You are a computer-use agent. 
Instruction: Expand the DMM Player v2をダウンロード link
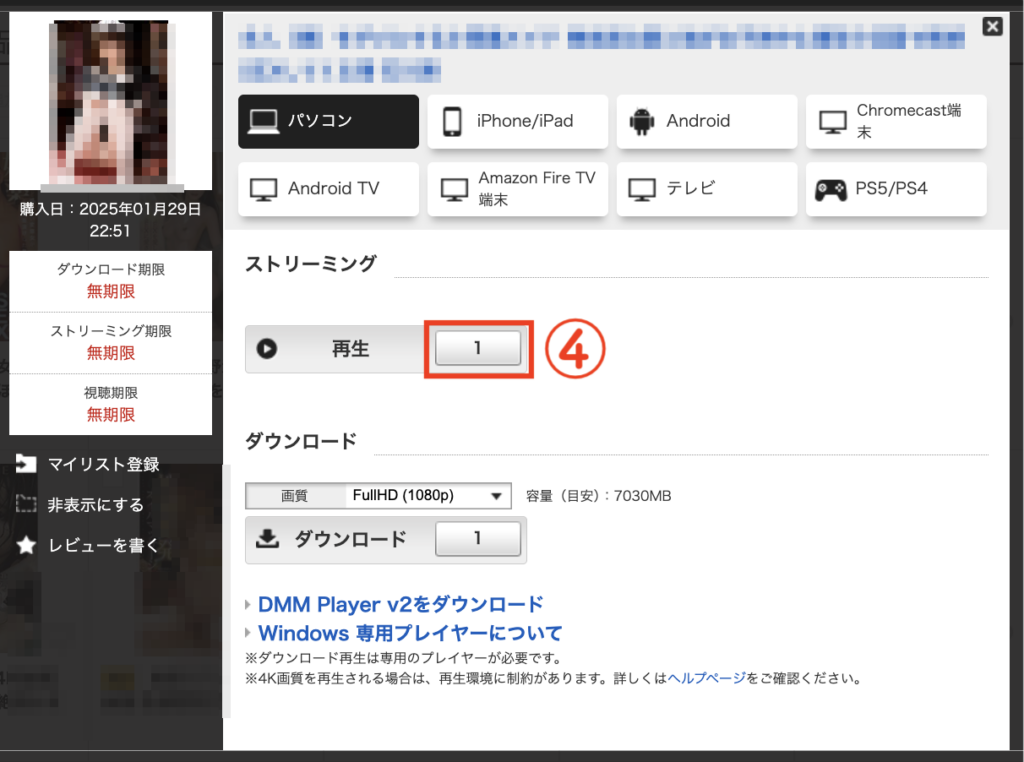(x=400, y=604)
